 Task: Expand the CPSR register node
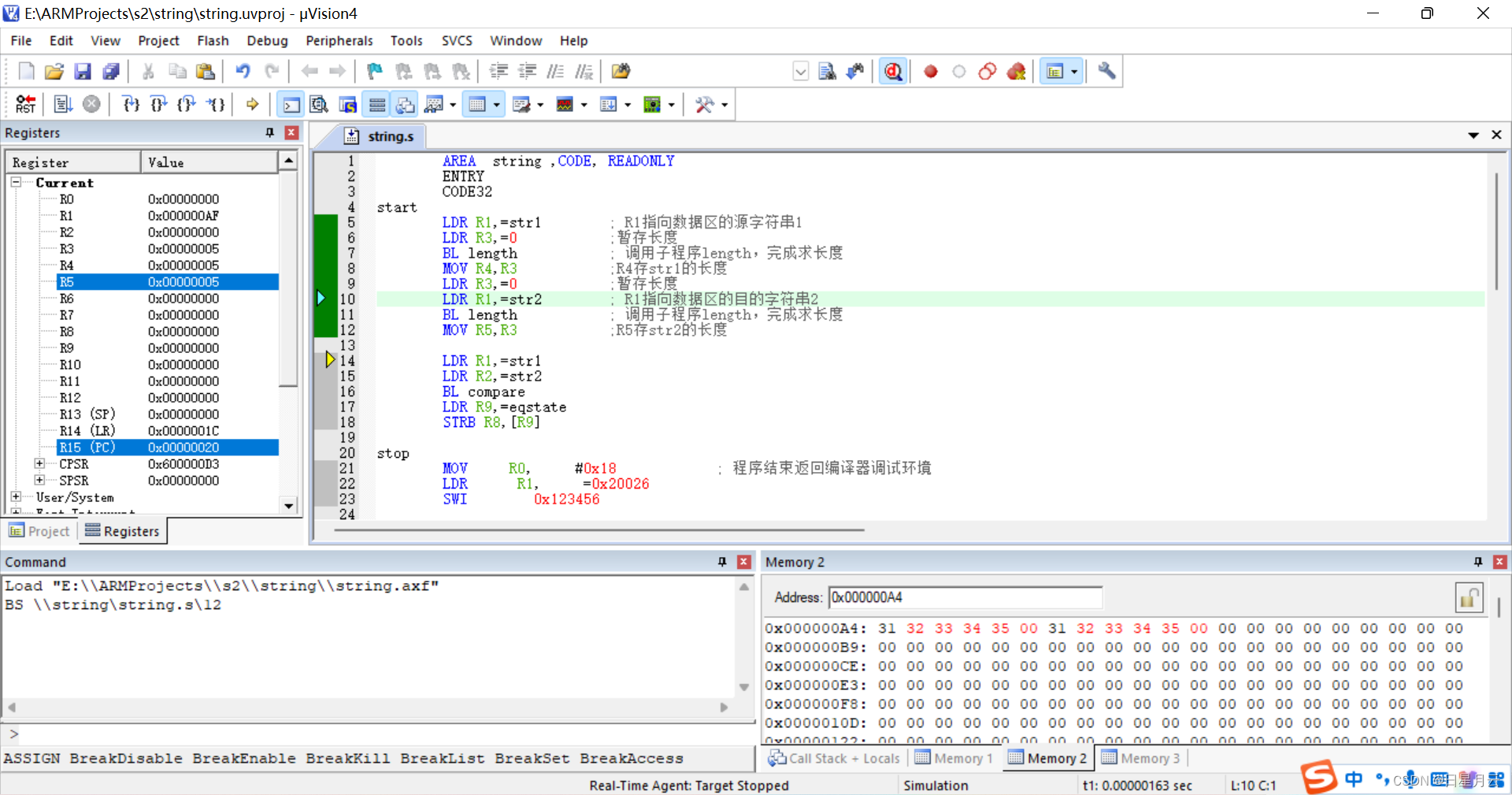point(39,463)
